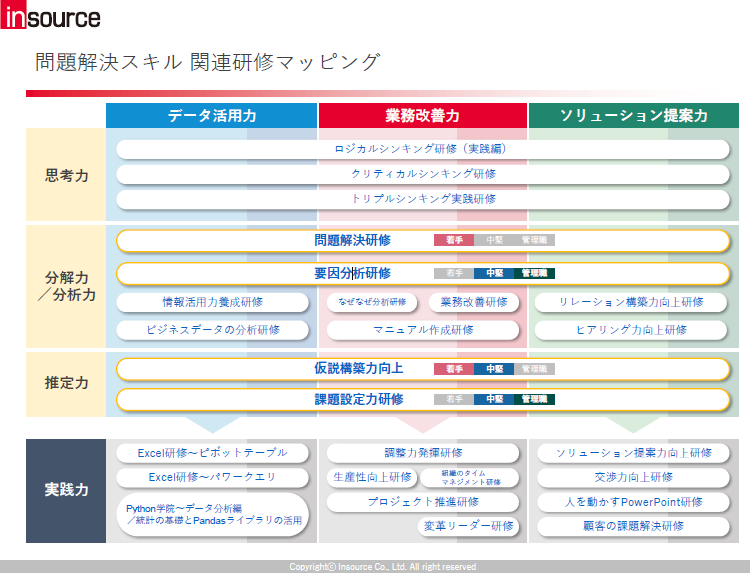The image size is (750, 573).
Task: Select the ソリューション提案力 column header
Action: click(634, 115)
